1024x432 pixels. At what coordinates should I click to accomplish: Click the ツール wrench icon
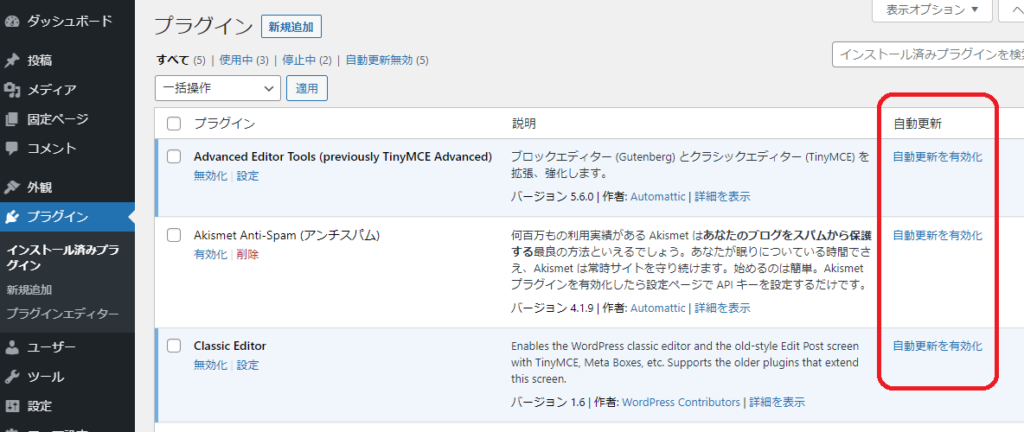coord(12,377)
